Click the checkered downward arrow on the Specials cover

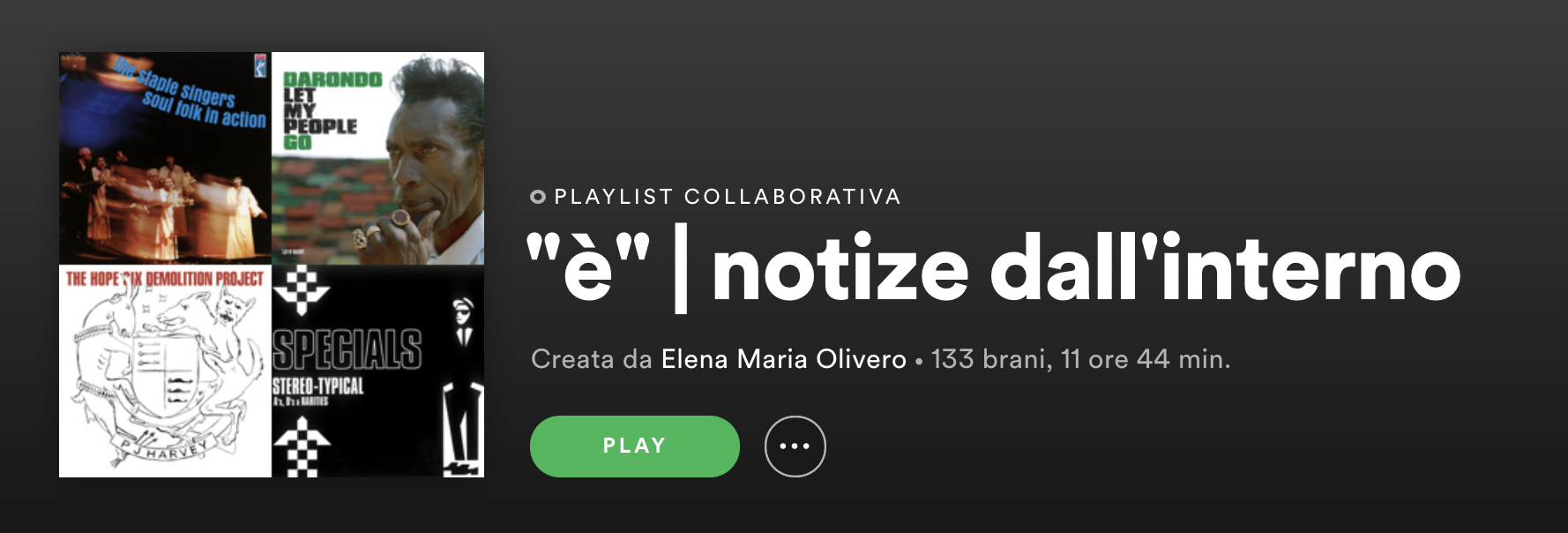(302, 291)
